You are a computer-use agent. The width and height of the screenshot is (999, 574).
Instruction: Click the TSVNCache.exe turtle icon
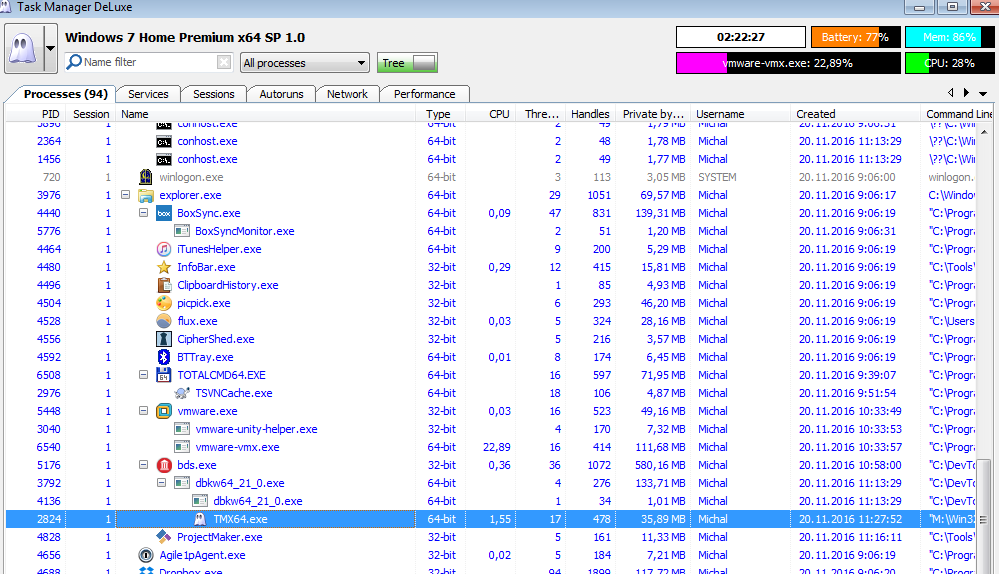coord(182,393)
